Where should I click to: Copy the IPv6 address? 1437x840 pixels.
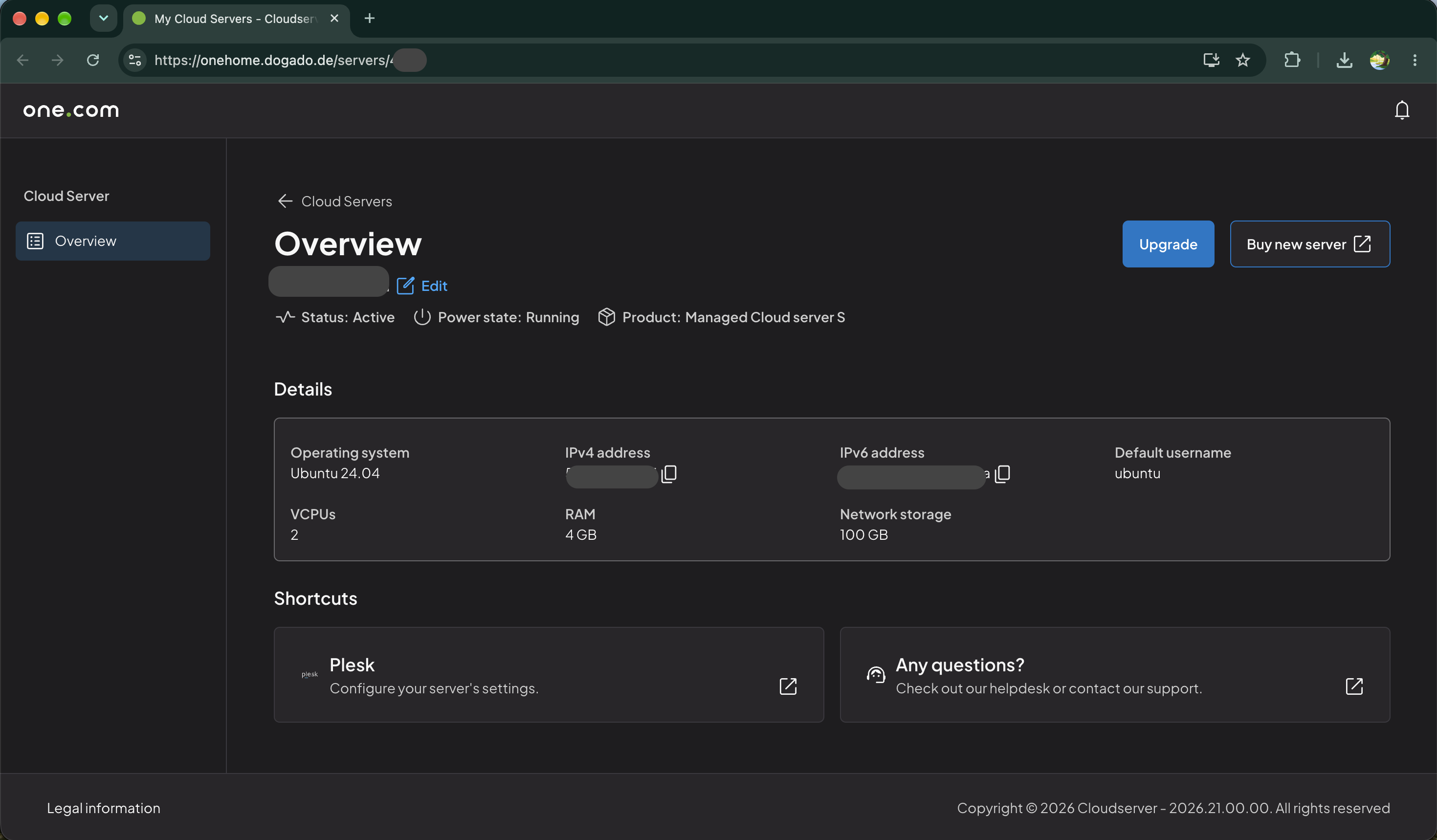point(1002,473)
